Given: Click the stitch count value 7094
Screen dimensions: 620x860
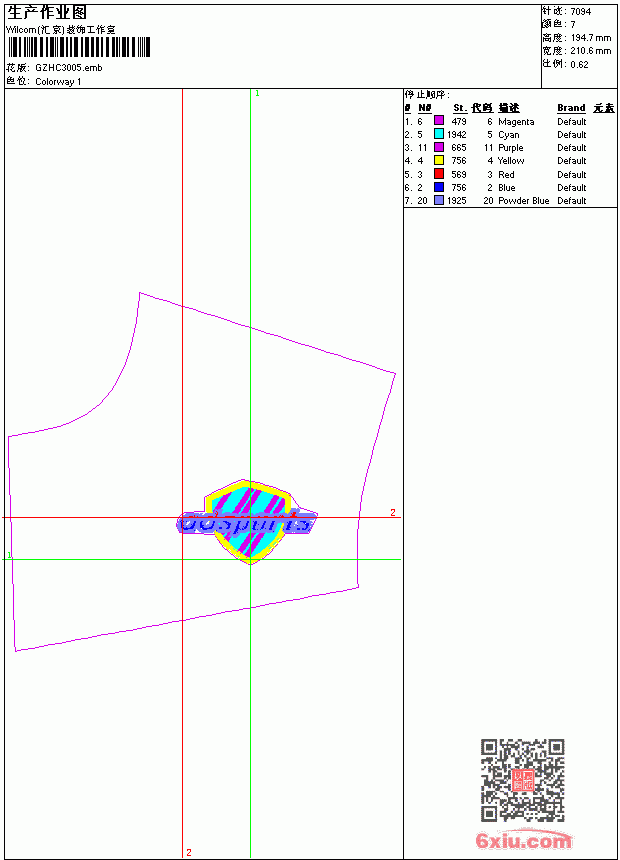Looking at the screenshot, I should click(580, 11).
